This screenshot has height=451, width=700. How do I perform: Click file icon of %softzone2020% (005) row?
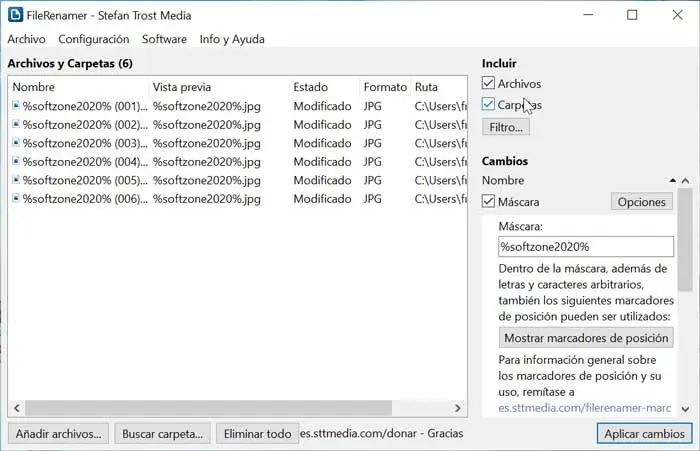click(16, 180)
